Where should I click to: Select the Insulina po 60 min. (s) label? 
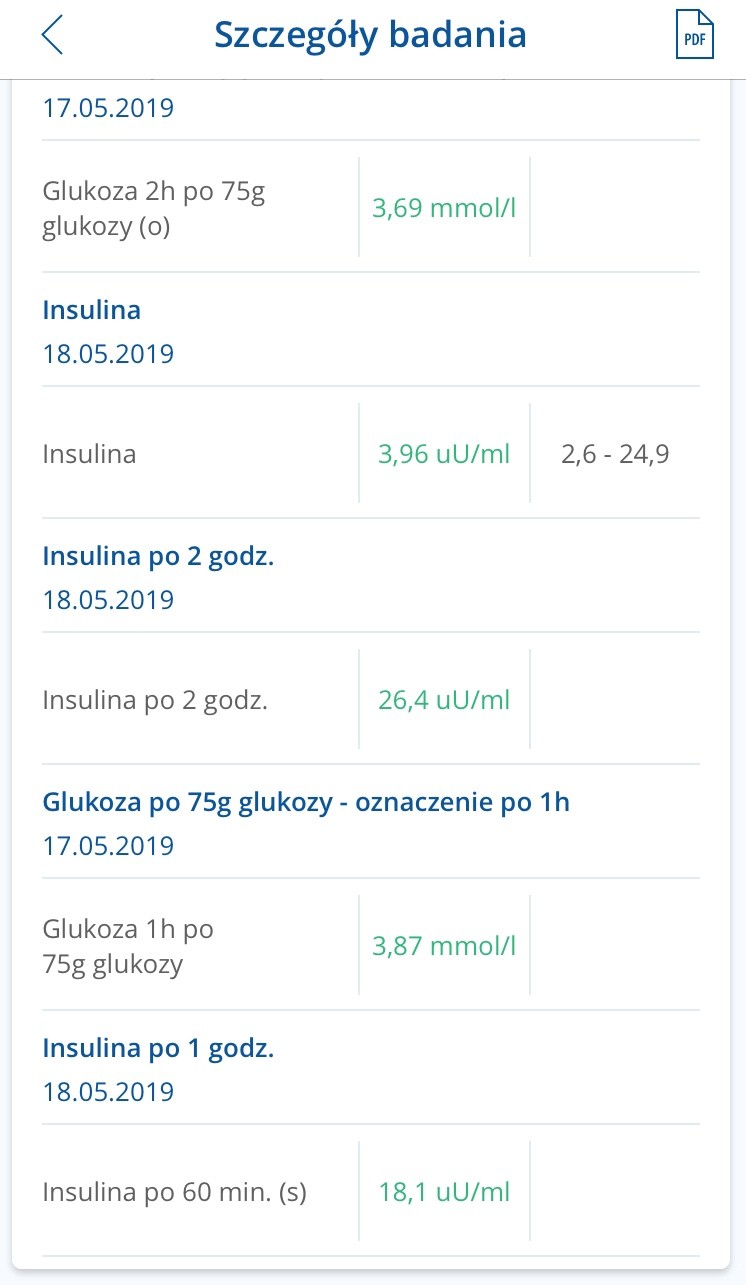(174, 1192)
